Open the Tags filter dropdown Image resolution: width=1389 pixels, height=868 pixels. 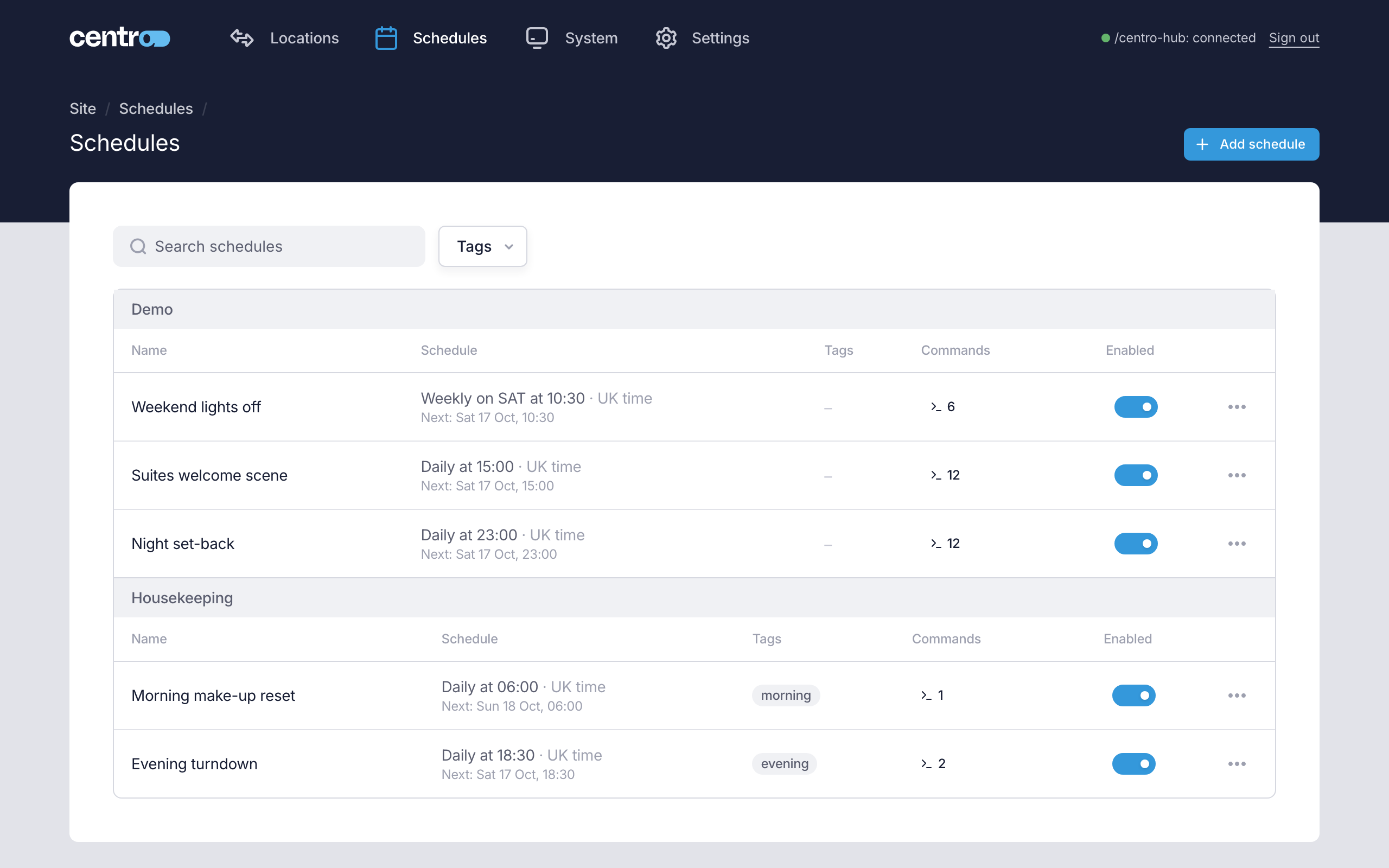pyautogui.click(x=483, y=246)
